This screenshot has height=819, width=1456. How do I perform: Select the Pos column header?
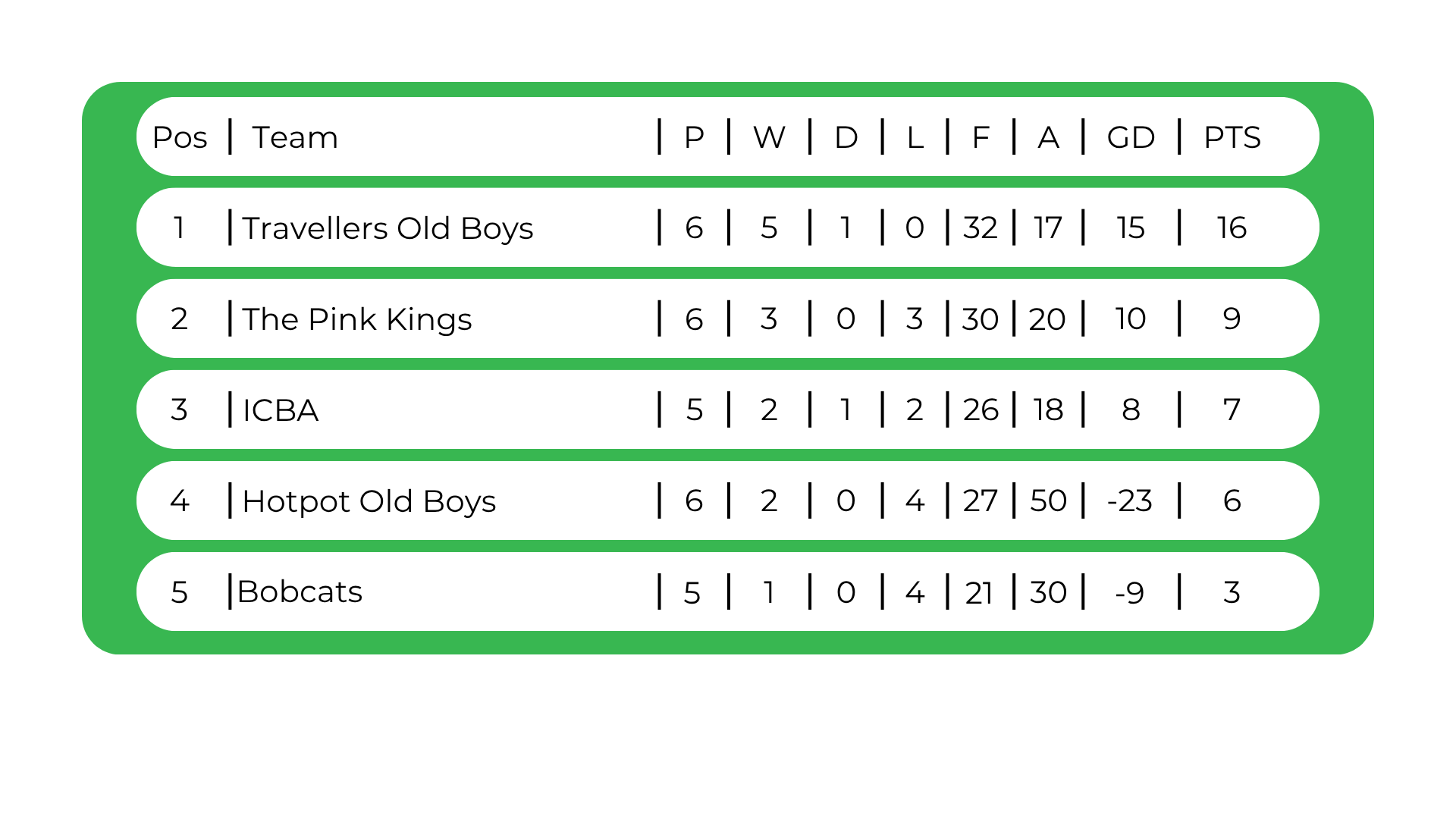180,137
